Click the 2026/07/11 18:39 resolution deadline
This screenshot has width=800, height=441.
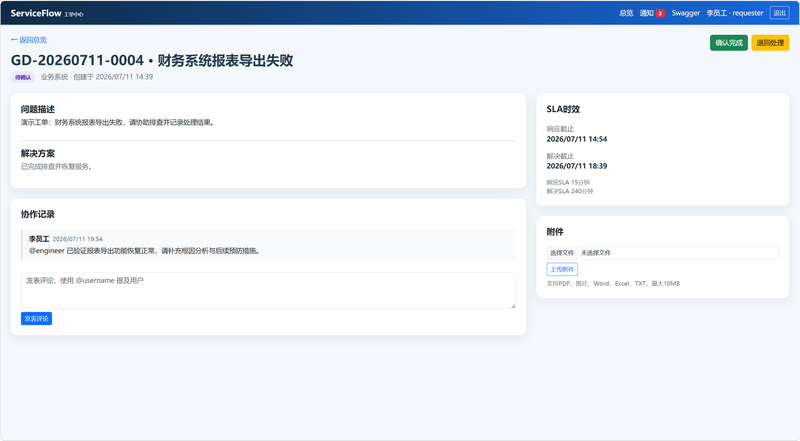[577, 166]
